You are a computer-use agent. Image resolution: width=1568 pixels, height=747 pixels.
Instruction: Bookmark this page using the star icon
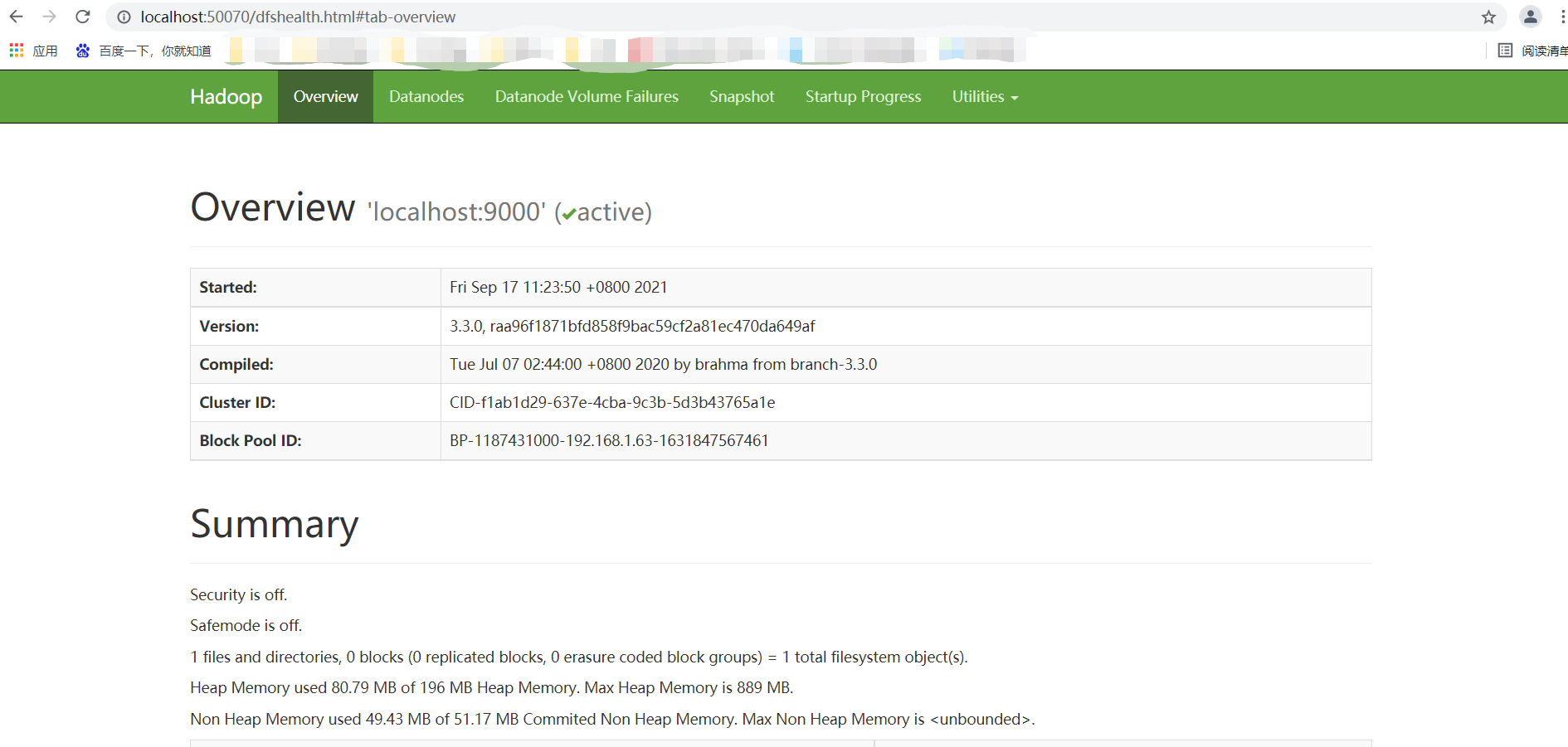[1488, 17]
